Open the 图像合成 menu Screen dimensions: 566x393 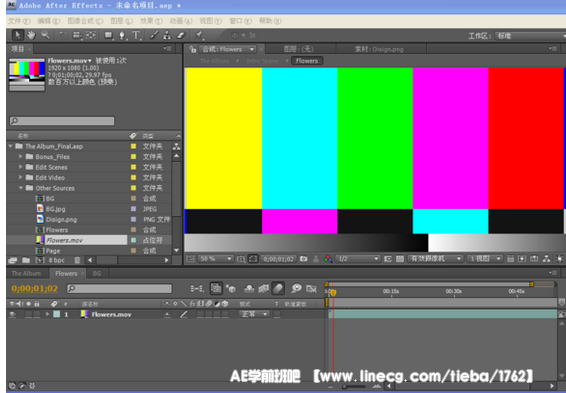tap(85, 21)
